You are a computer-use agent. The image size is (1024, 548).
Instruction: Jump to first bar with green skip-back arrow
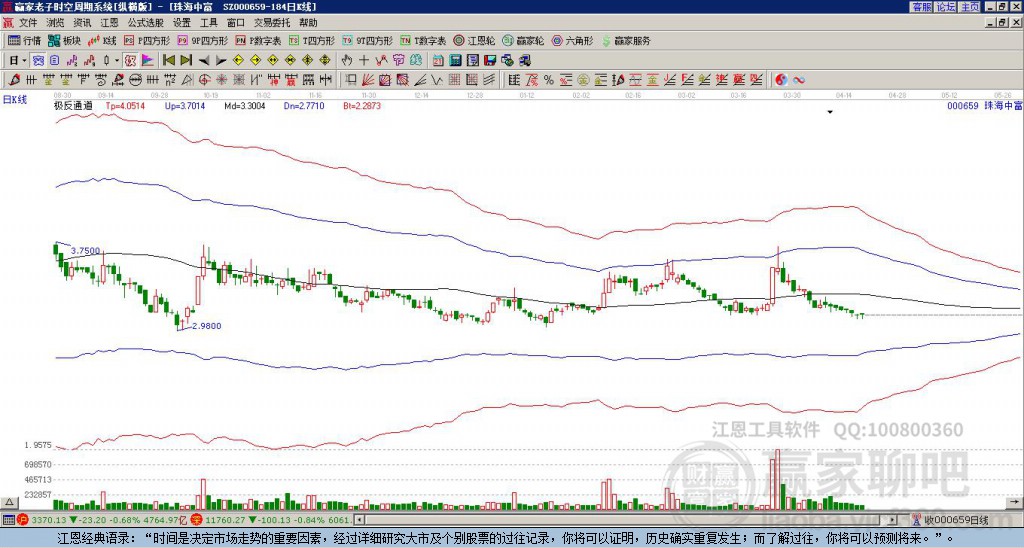click(168, 60)
